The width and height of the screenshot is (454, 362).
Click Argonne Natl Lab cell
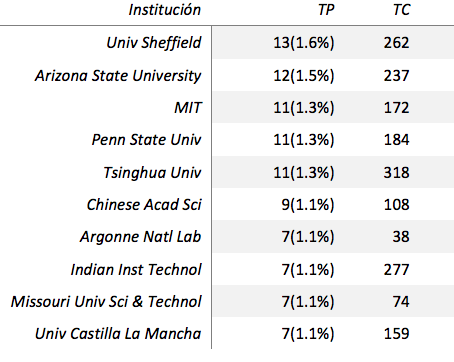point(140,237)
